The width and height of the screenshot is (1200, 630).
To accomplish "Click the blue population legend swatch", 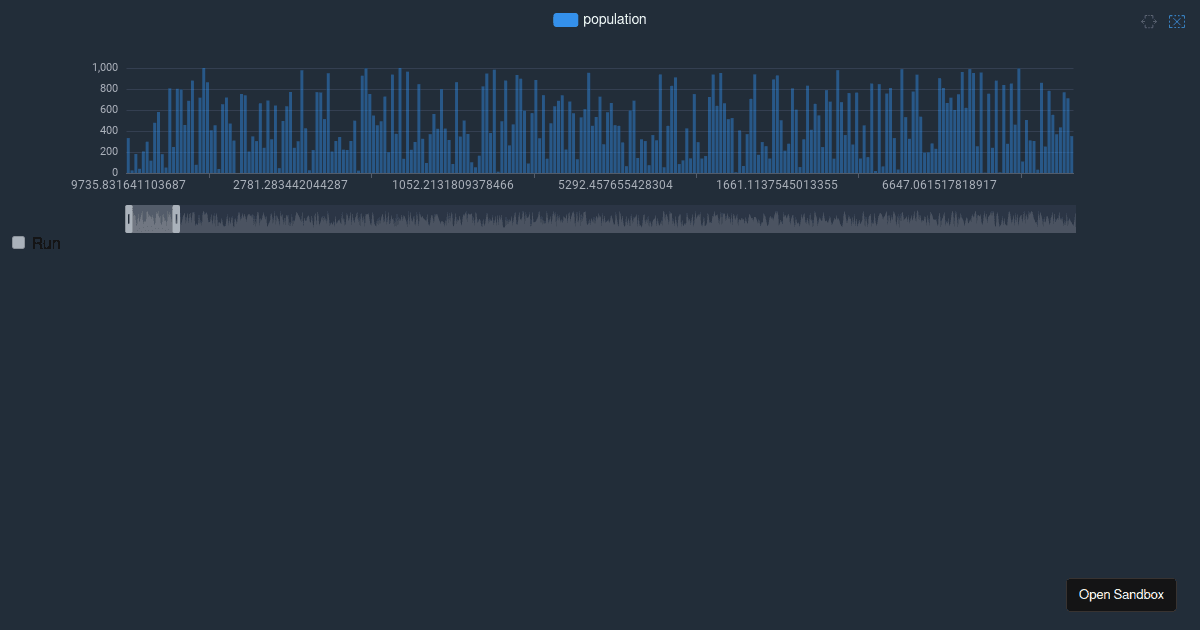I will (x=566, y=19).
